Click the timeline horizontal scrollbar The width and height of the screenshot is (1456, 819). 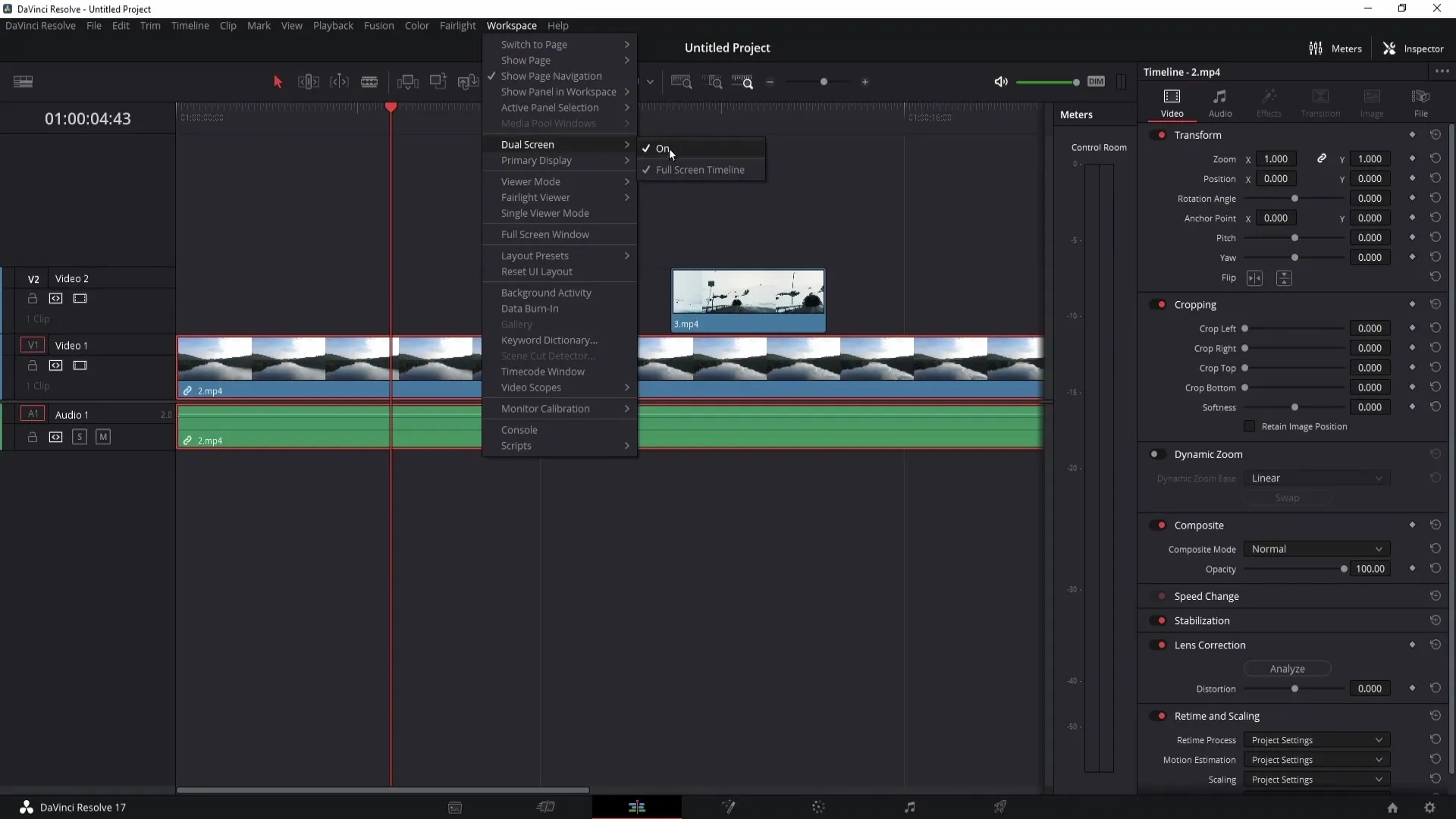pyautogui.click(x=383, y=790)
